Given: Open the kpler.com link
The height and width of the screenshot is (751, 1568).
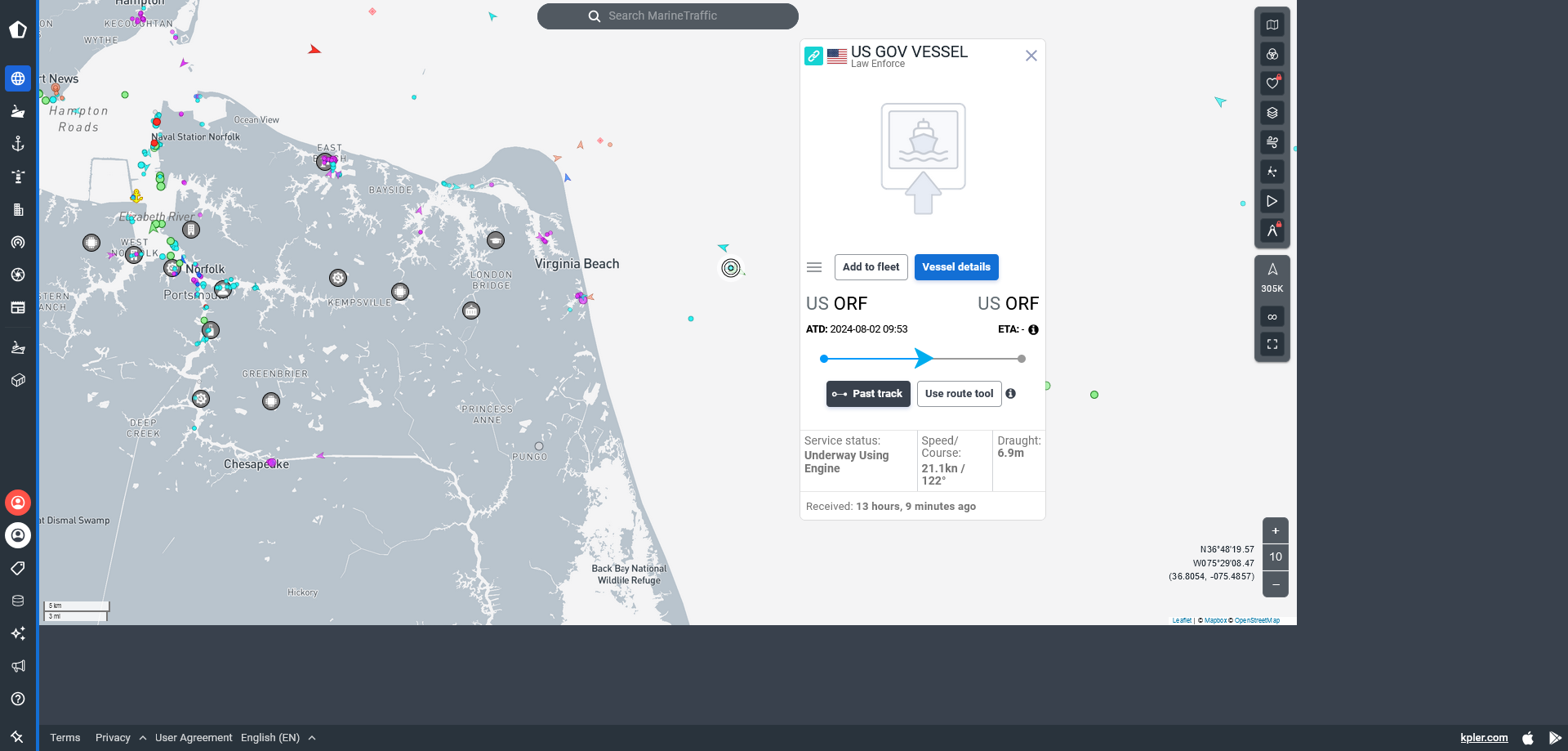Looking at the screenshot, I should pyautogui.click(x=1484, y=737).
